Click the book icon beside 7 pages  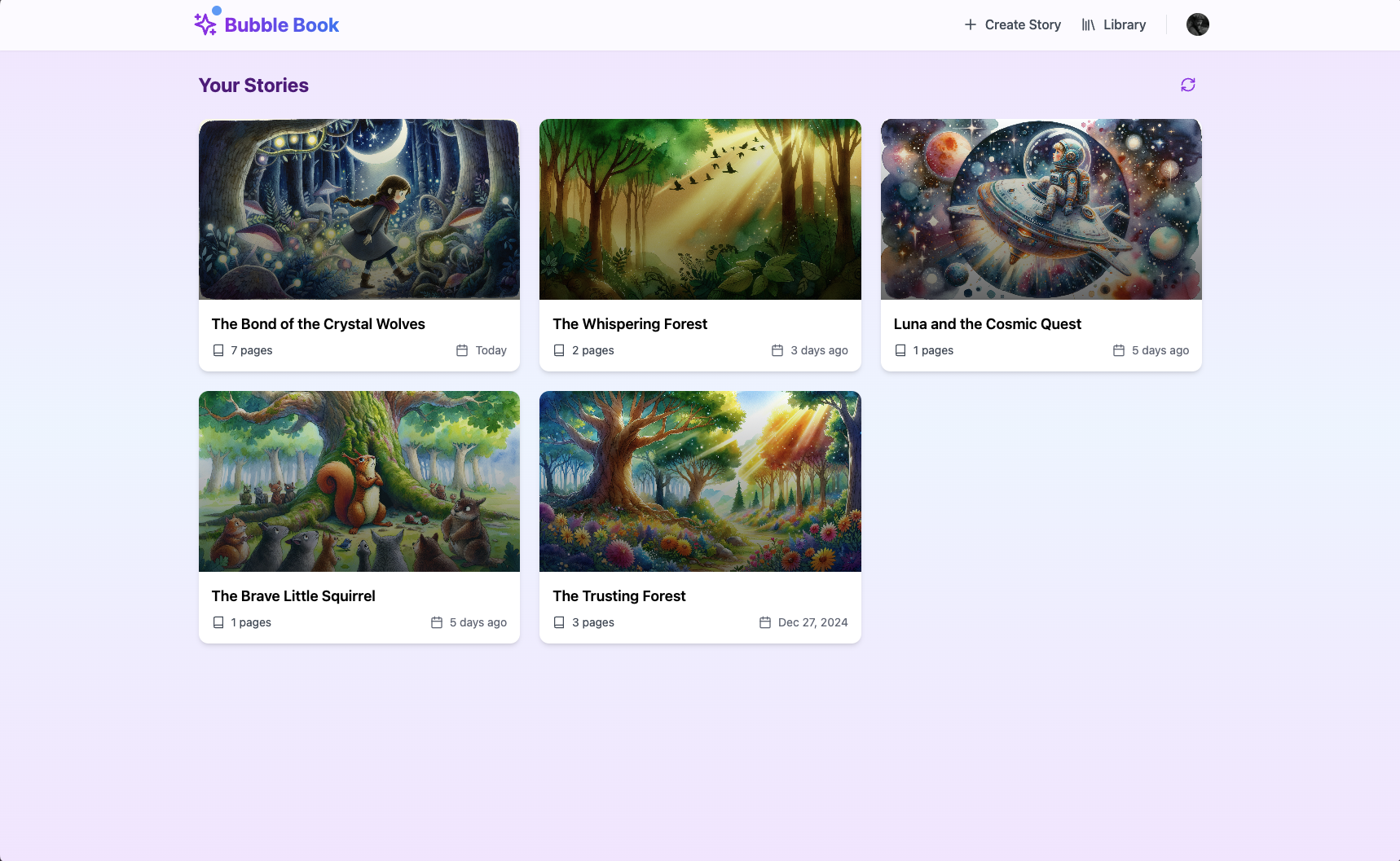tap(218, 350)
